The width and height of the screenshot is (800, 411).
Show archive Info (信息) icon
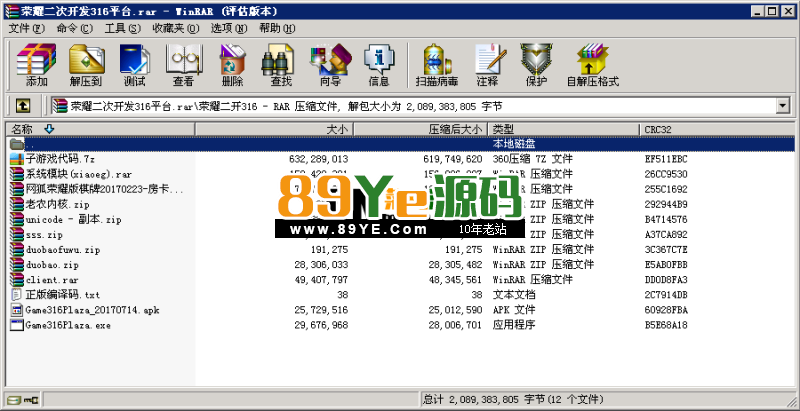pos(379,65)
